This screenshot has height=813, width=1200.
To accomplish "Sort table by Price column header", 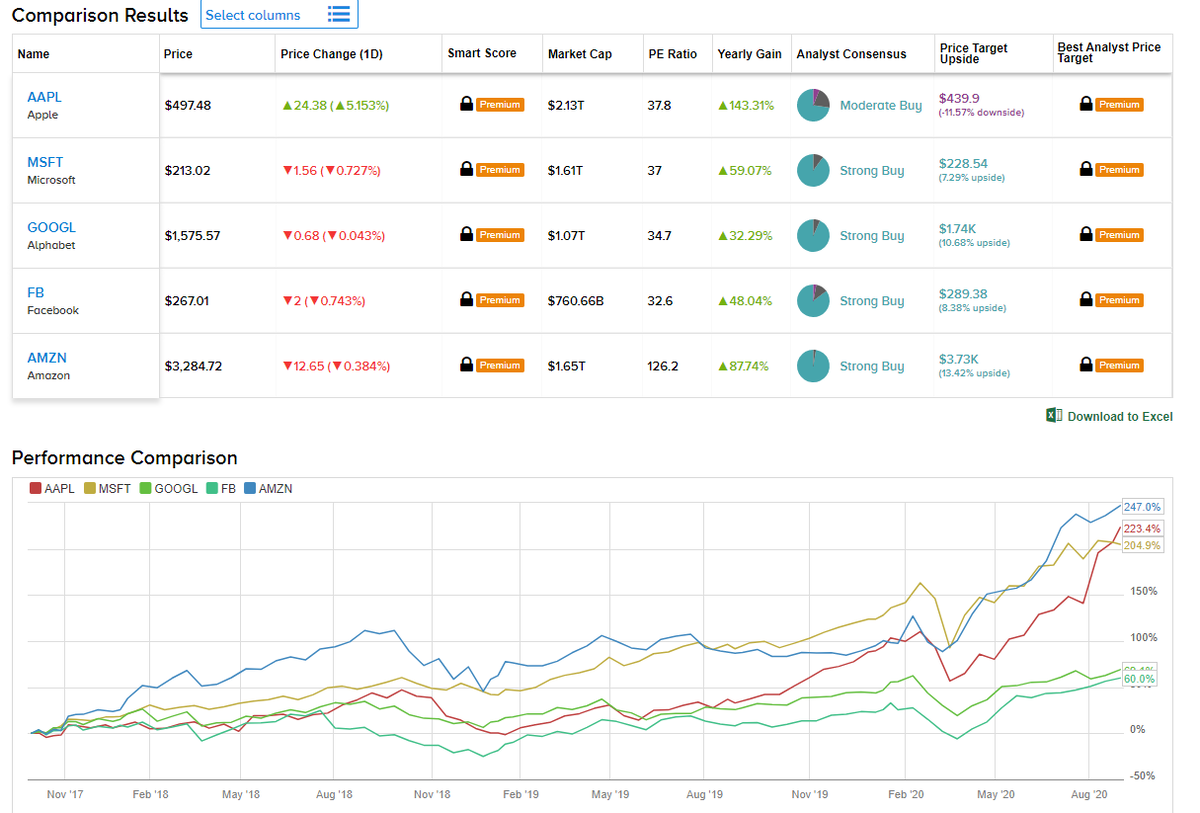I will coord(178,54).
